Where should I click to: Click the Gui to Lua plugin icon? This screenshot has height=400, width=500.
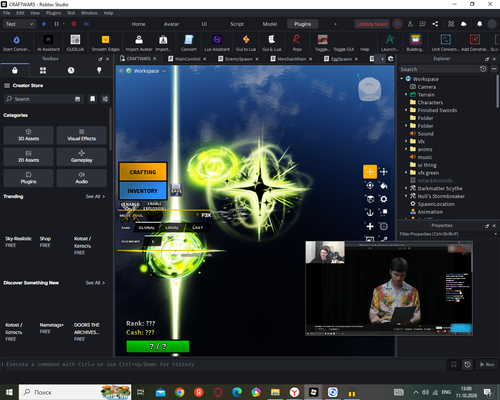coord(246,40)
